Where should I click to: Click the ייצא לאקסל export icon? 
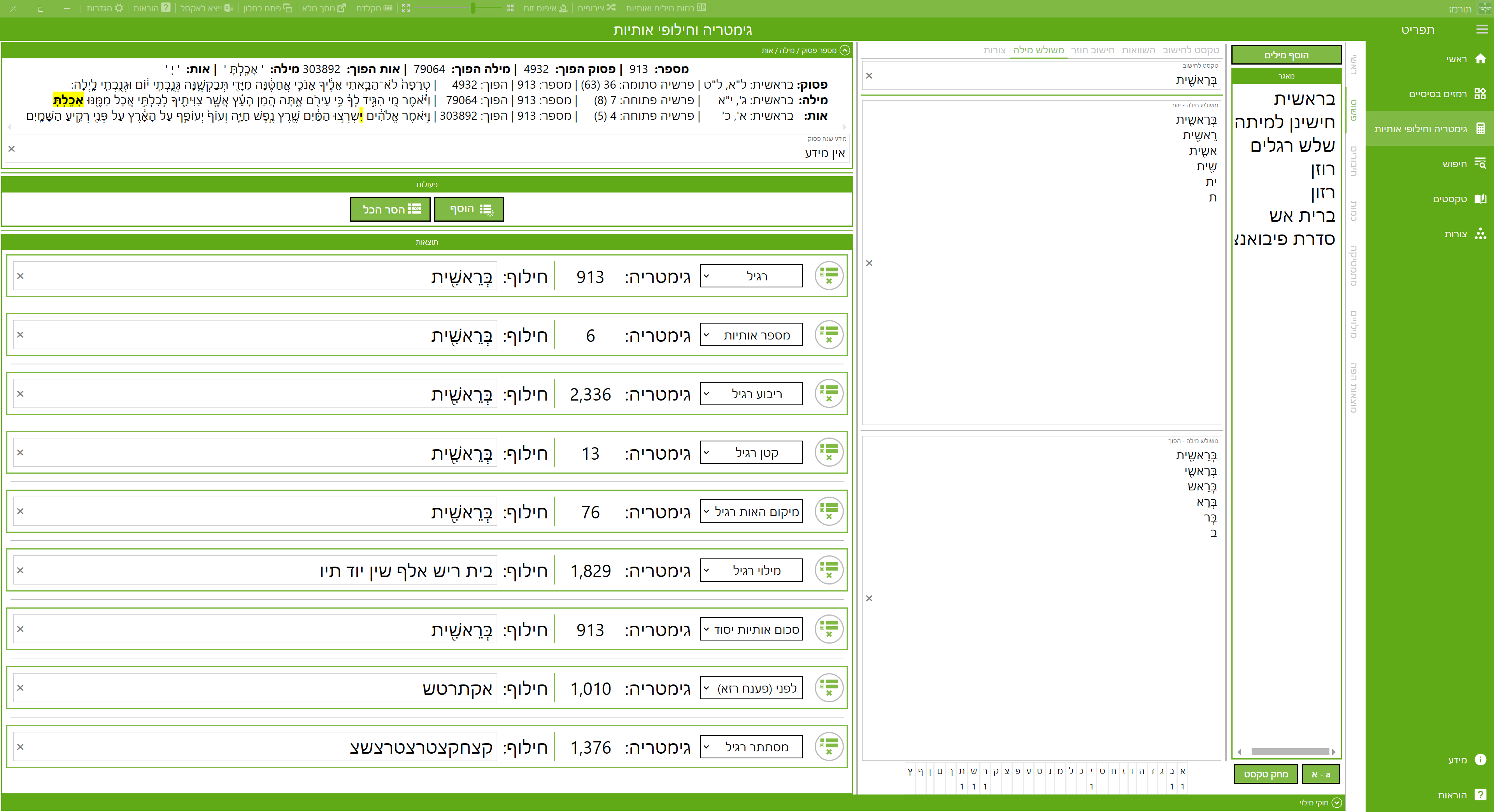(228, 8)
